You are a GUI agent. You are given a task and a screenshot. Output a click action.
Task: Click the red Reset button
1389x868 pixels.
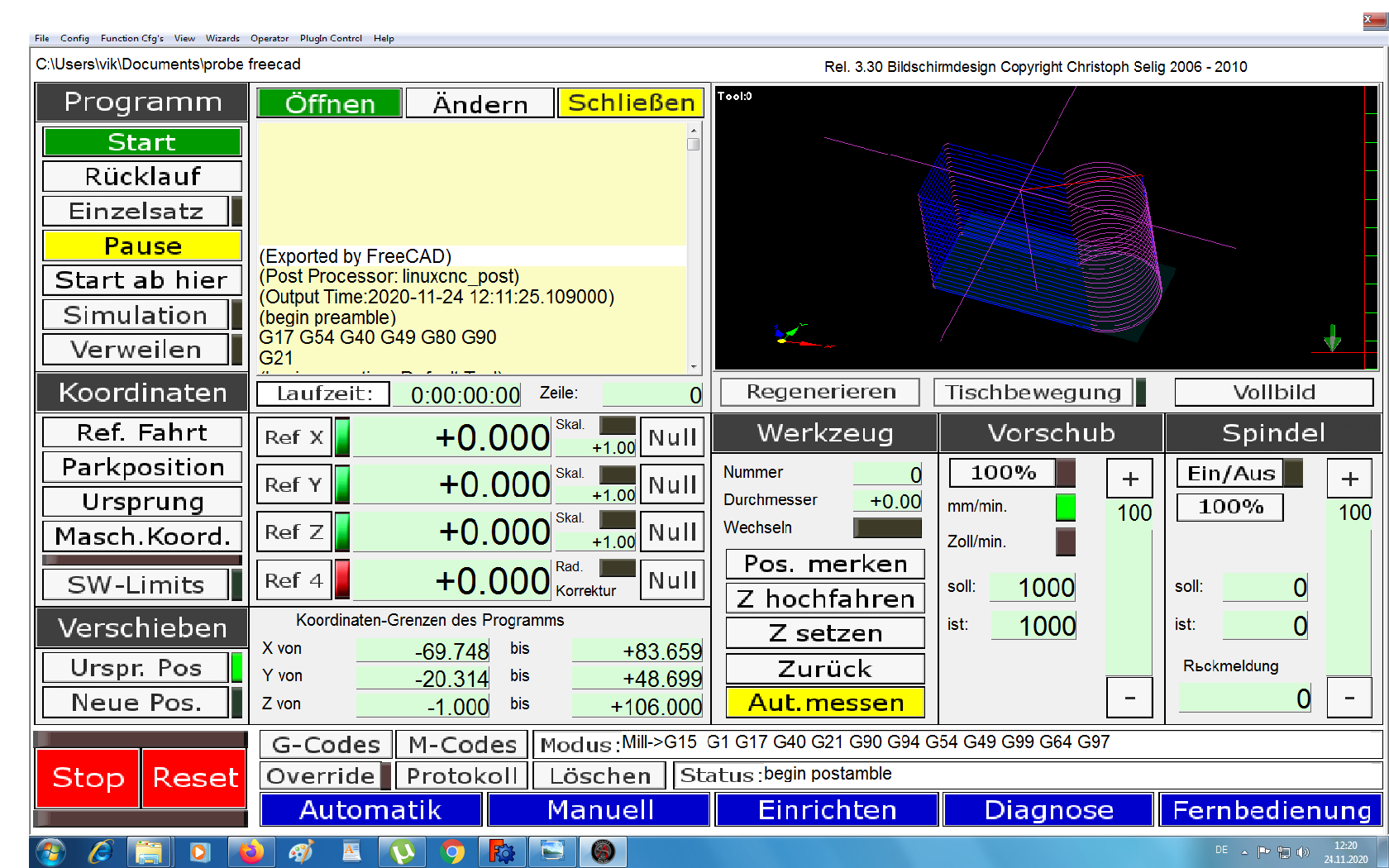click(194, 777)
